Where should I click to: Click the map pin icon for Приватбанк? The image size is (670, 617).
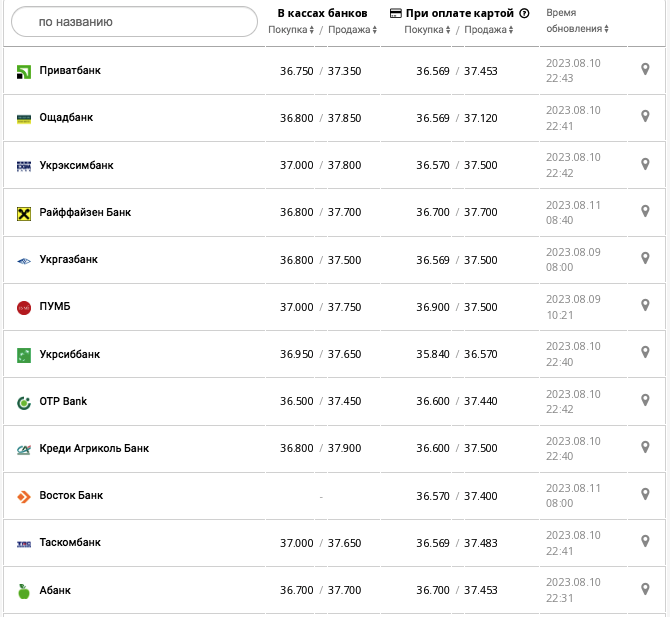(645, 70)
